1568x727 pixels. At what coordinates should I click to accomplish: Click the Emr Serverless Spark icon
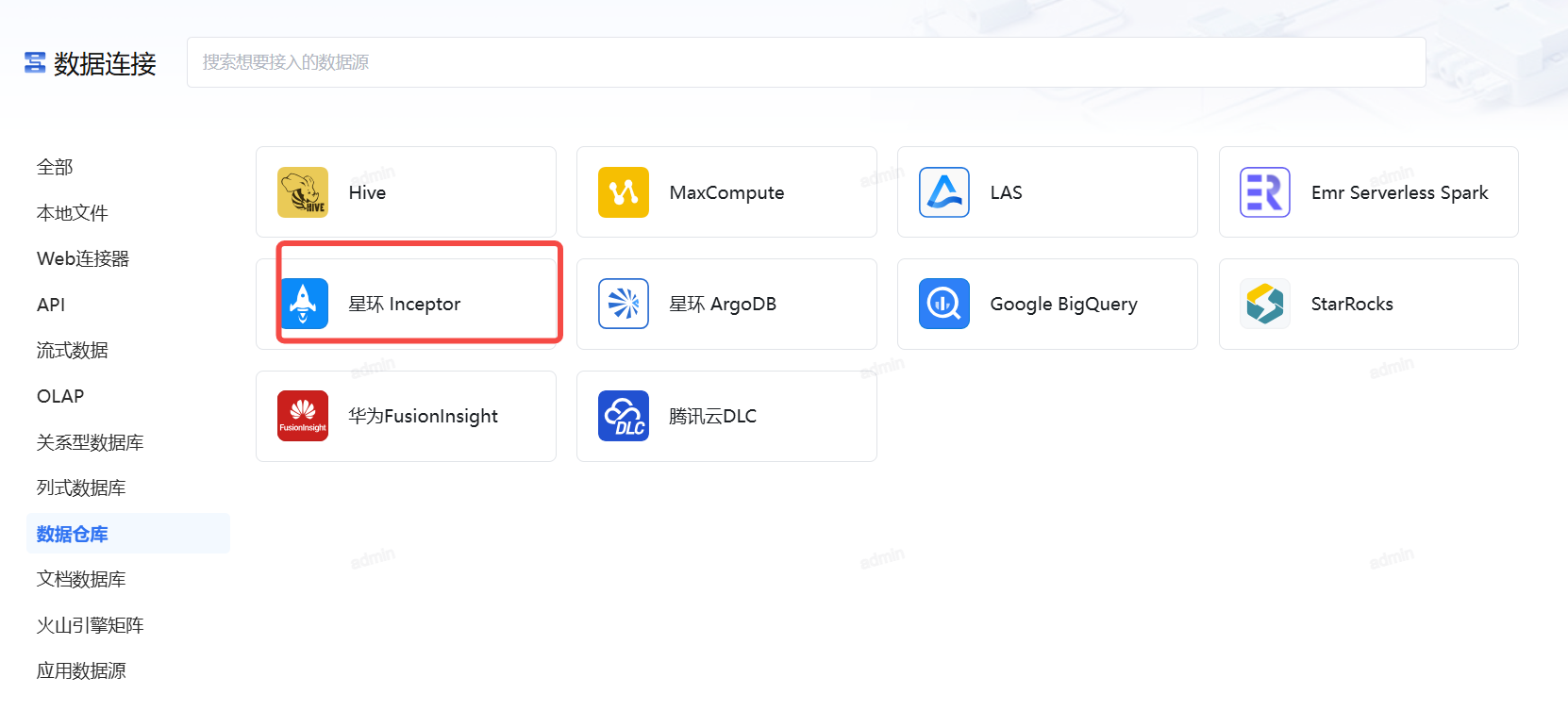(x=1265, y=192)
